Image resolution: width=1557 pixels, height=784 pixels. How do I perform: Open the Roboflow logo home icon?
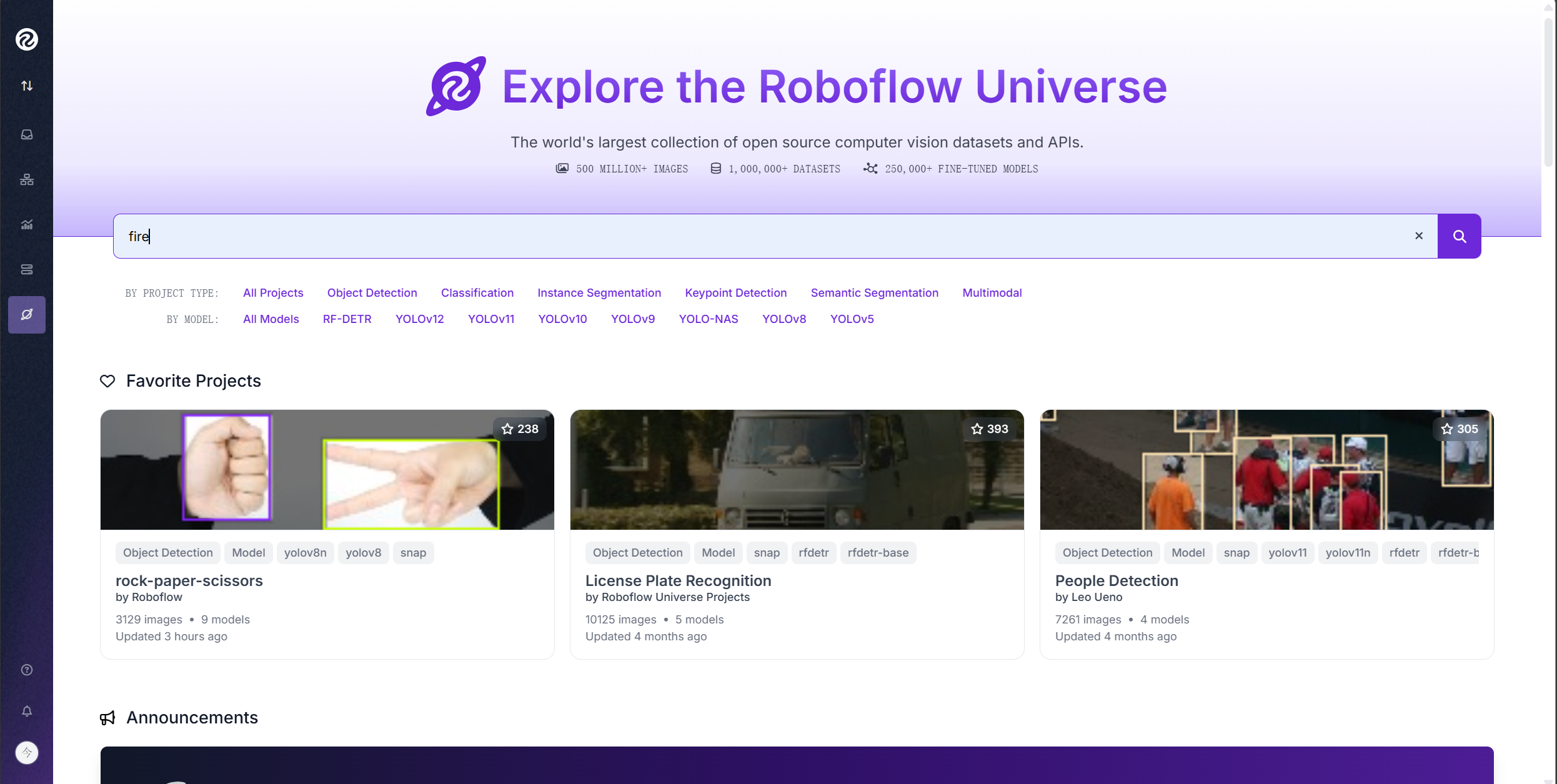(x=27, y=39)
